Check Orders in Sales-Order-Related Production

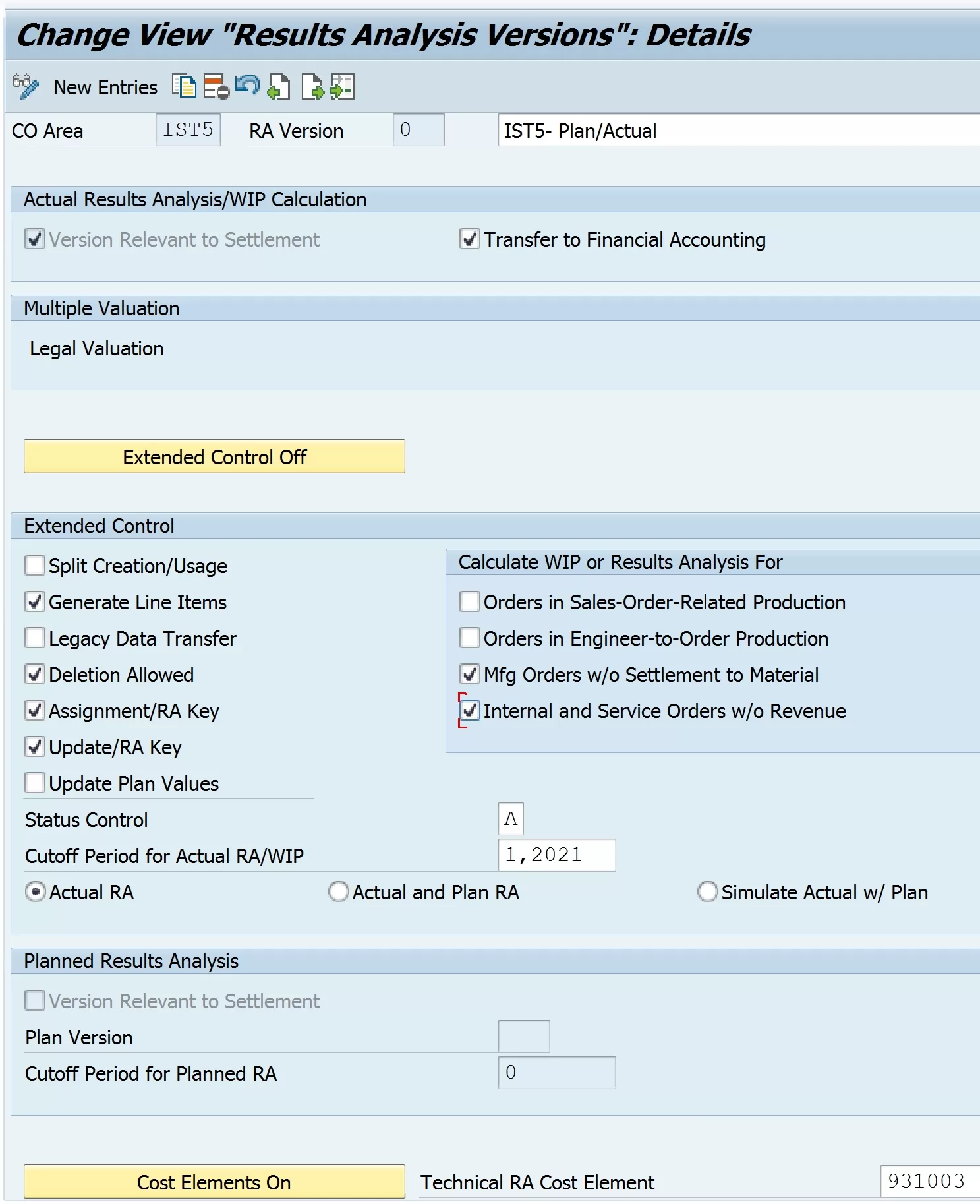point(469,601)
